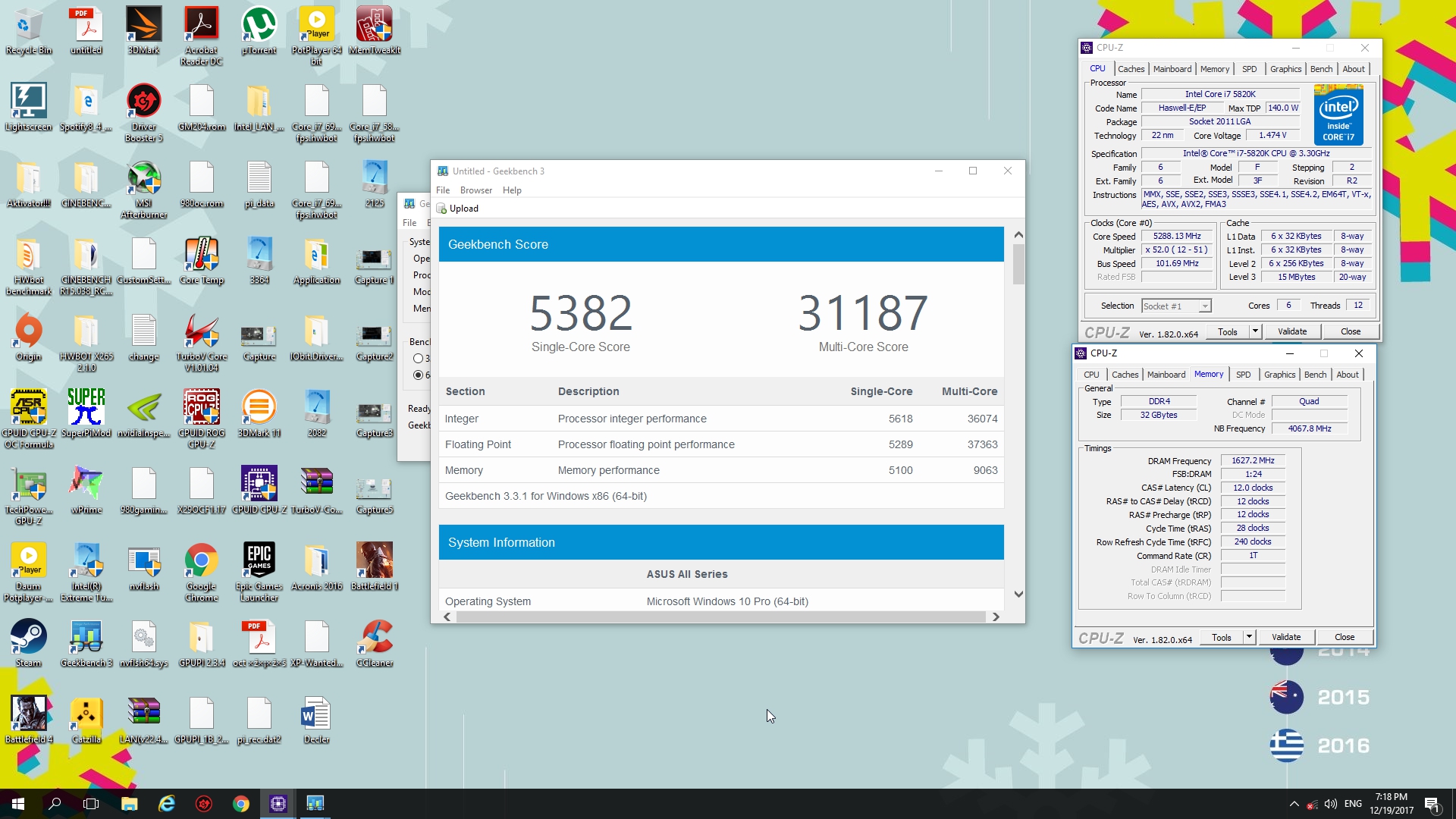Open the volume control in system tray
Screen dimensions: 1456x819
[1331, 804]
